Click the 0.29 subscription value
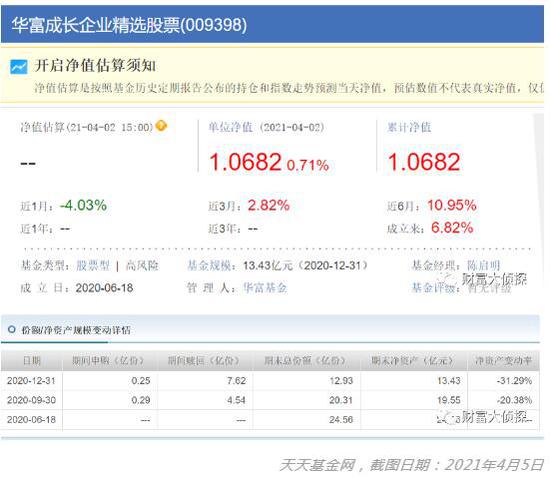The image size is (550, 479). click(x=141, y=400)
